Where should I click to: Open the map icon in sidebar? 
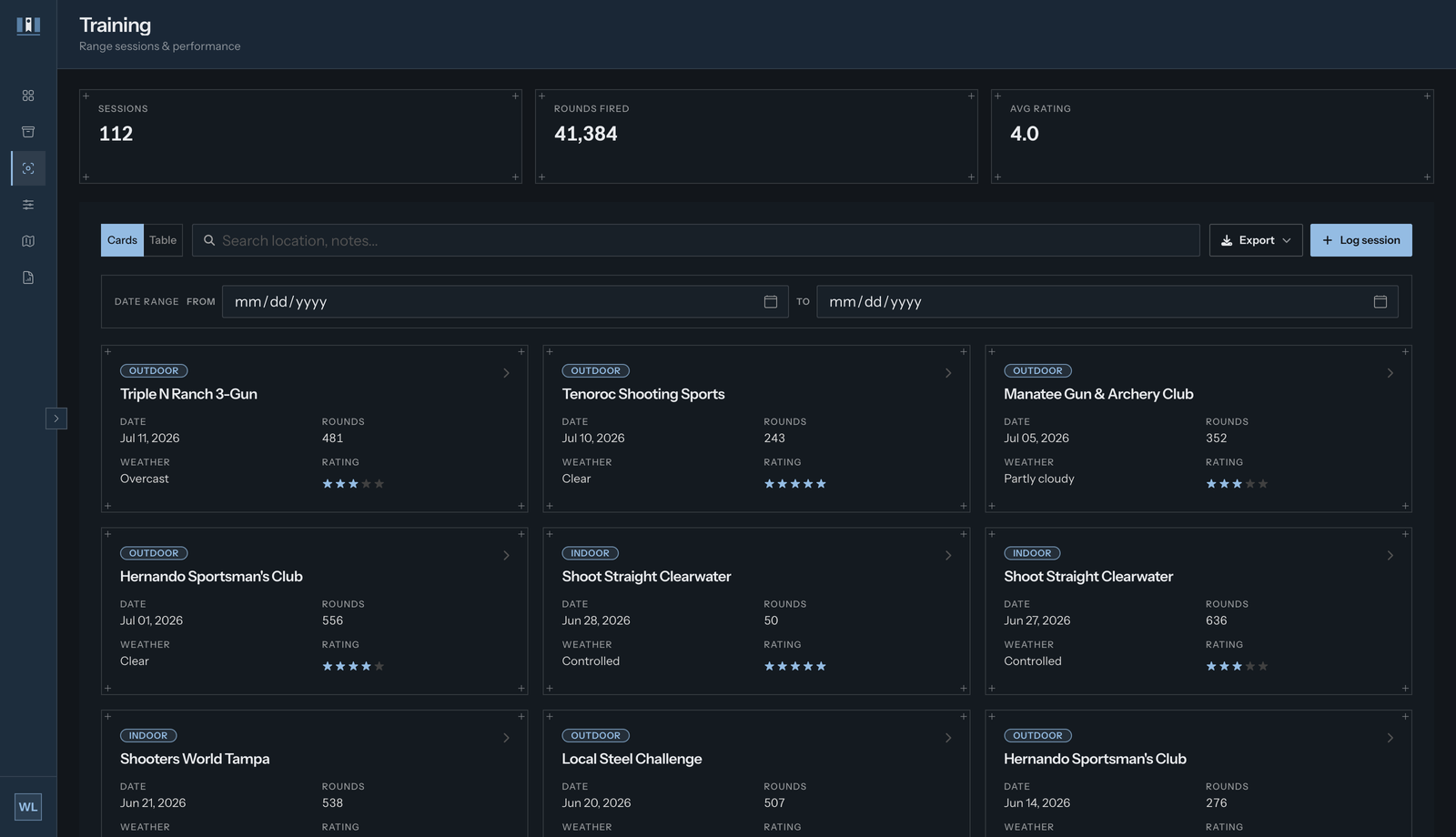pos(28,241)
